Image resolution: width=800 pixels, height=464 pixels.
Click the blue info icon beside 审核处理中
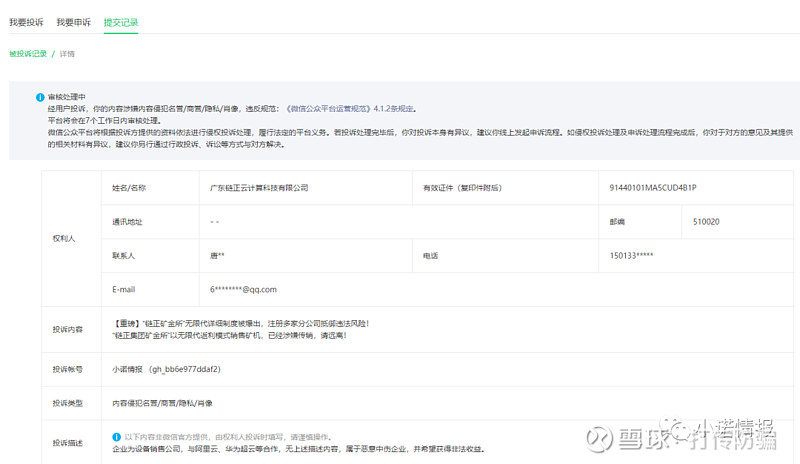point(40,97)
